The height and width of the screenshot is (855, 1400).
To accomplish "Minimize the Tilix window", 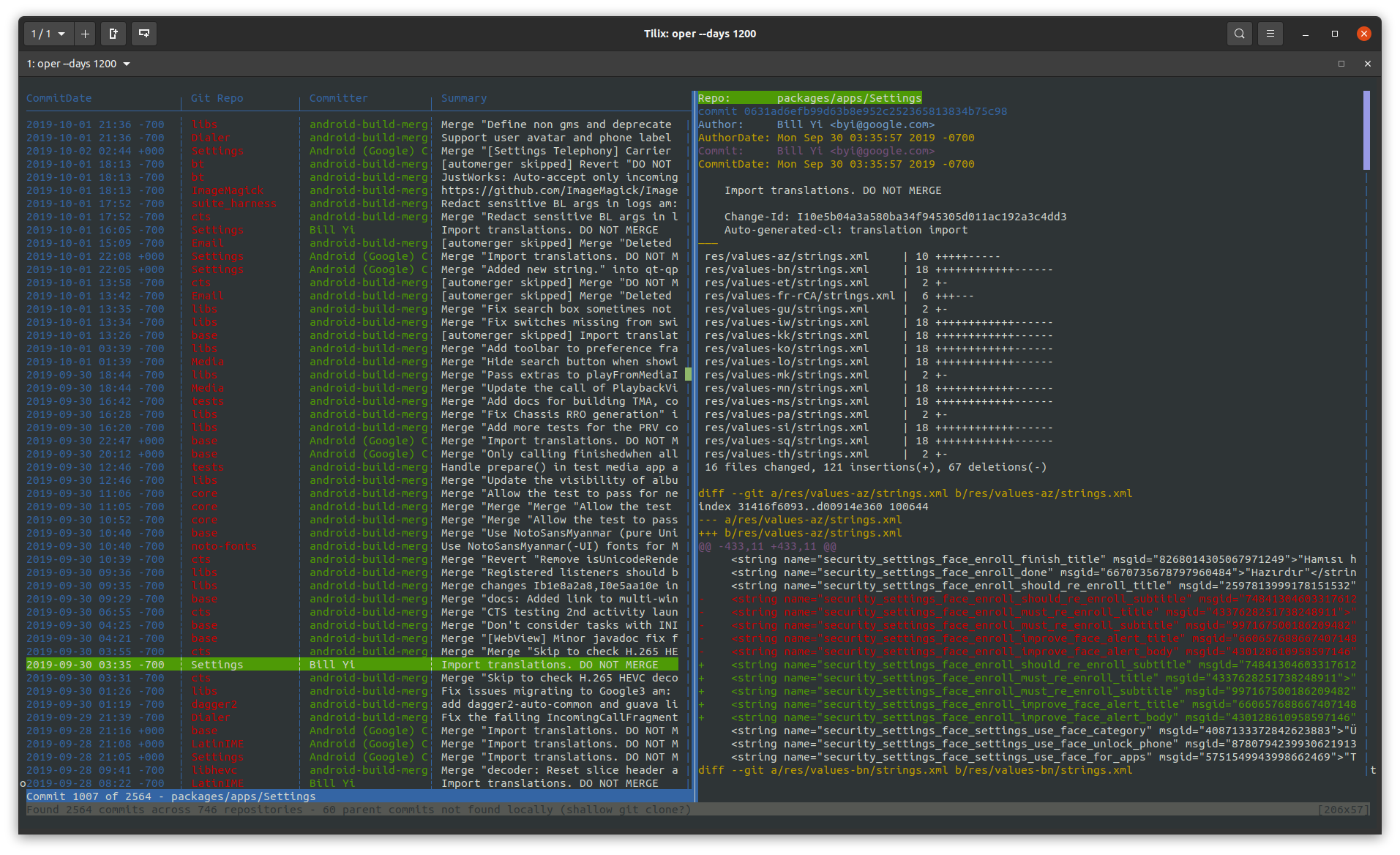I will 1306,34.
